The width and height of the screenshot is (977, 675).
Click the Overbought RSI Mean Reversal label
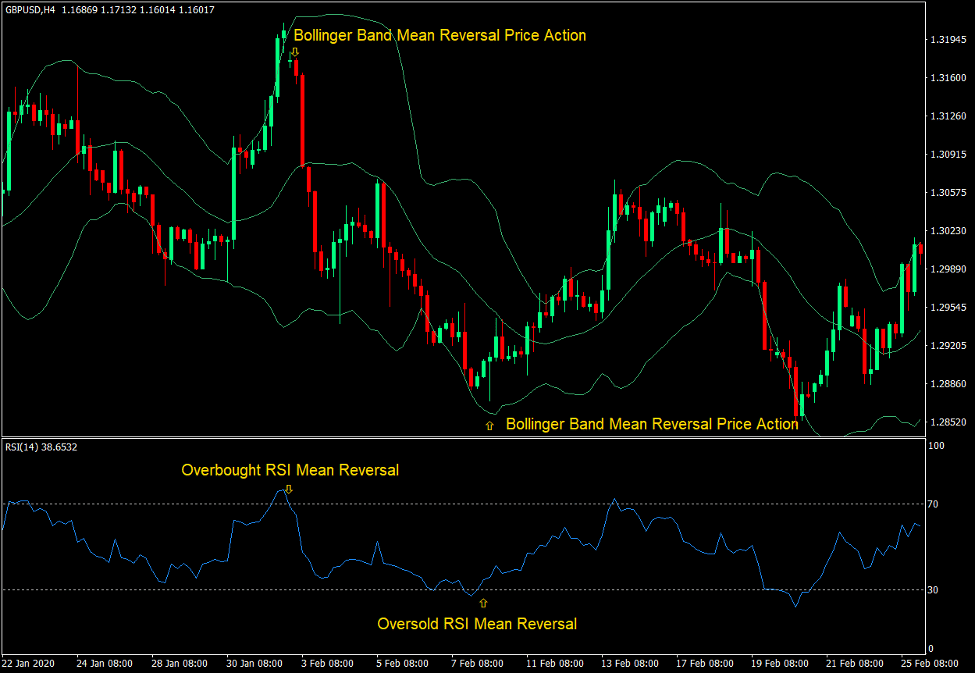[289, 470]
